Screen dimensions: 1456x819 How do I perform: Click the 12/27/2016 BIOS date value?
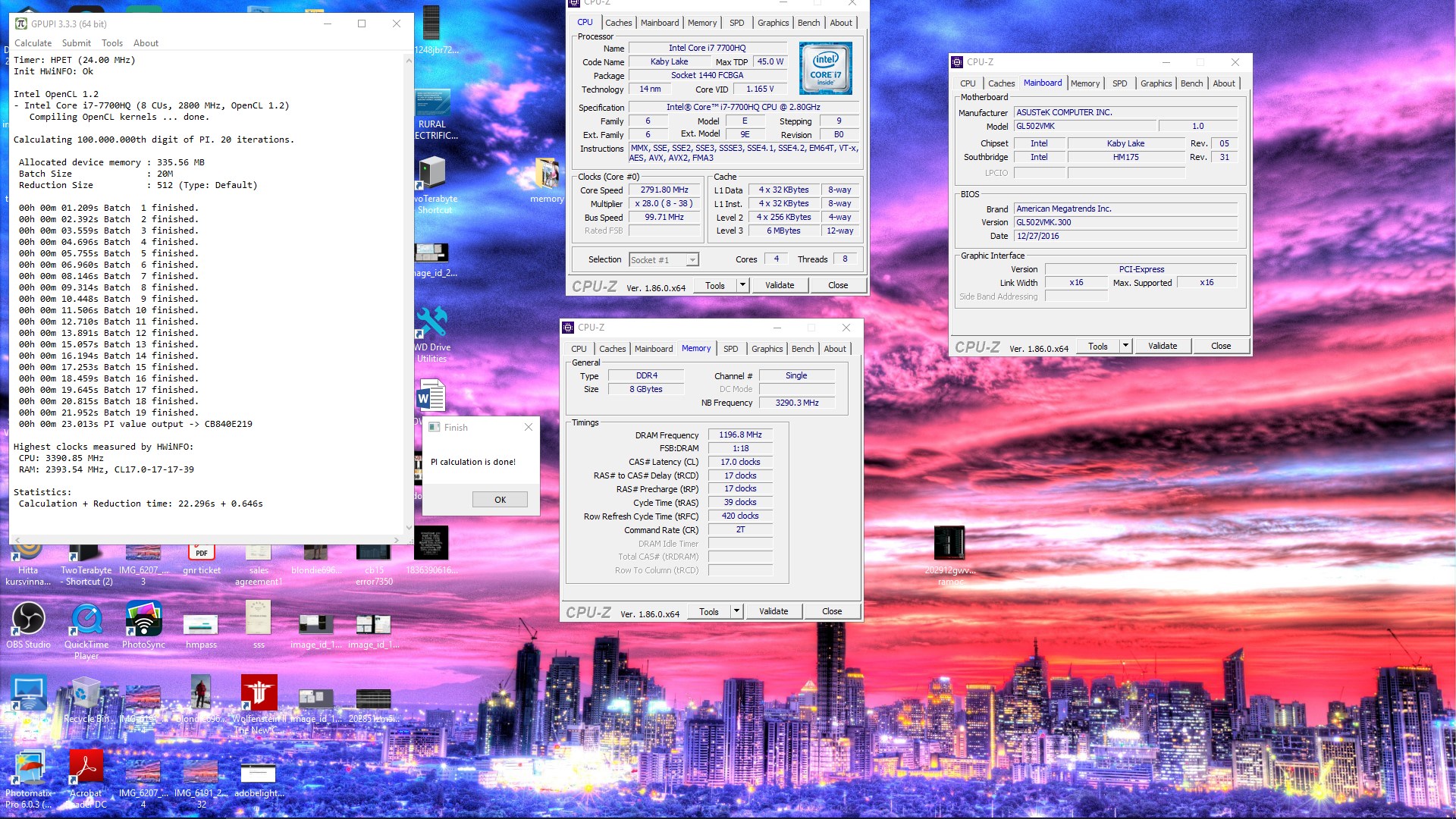(x=1125, y=236)
